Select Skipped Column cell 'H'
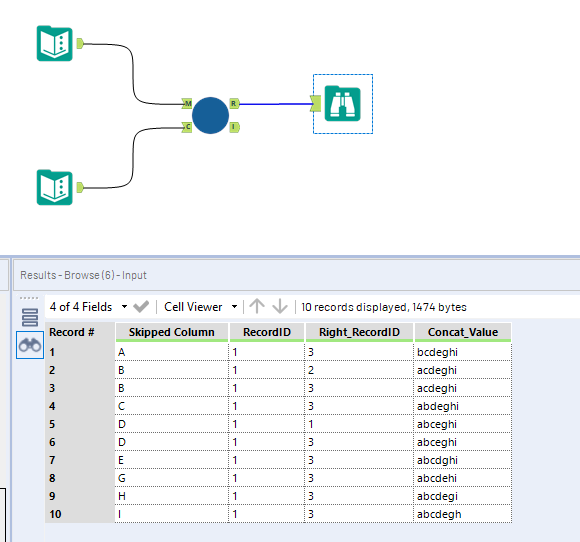The width and height of the screenshot is (580, 542). click(172, 496)
